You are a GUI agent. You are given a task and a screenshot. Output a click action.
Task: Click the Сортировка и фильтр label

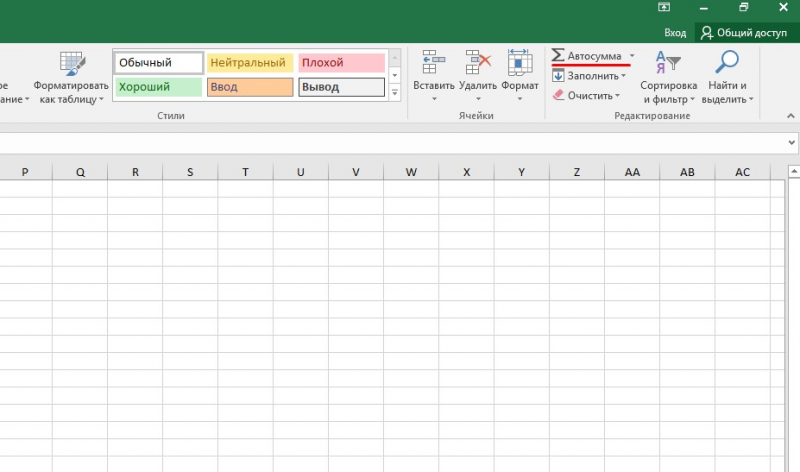click(668, 92)
